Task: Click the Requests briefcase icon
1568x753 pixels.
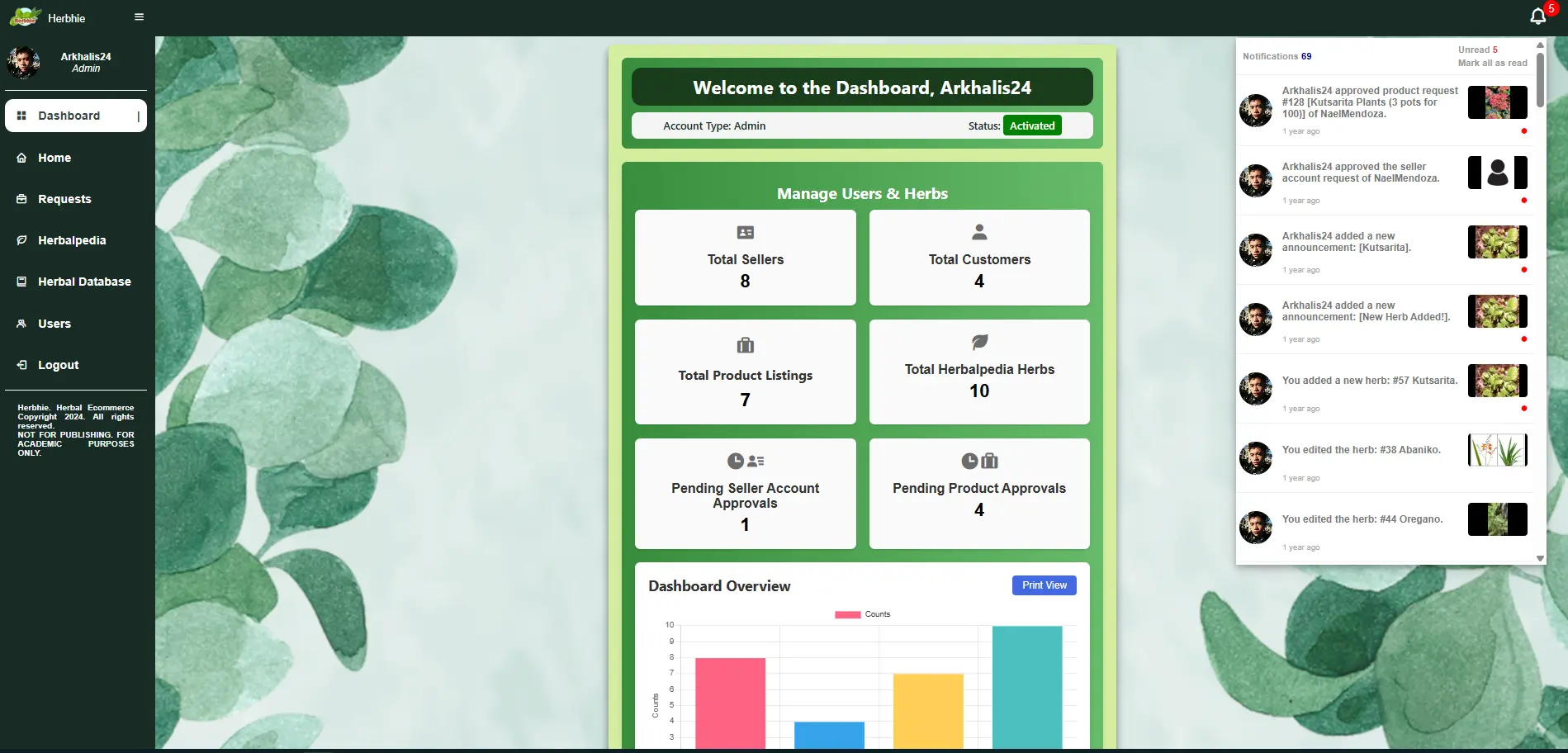Action: tap(21, 199)
